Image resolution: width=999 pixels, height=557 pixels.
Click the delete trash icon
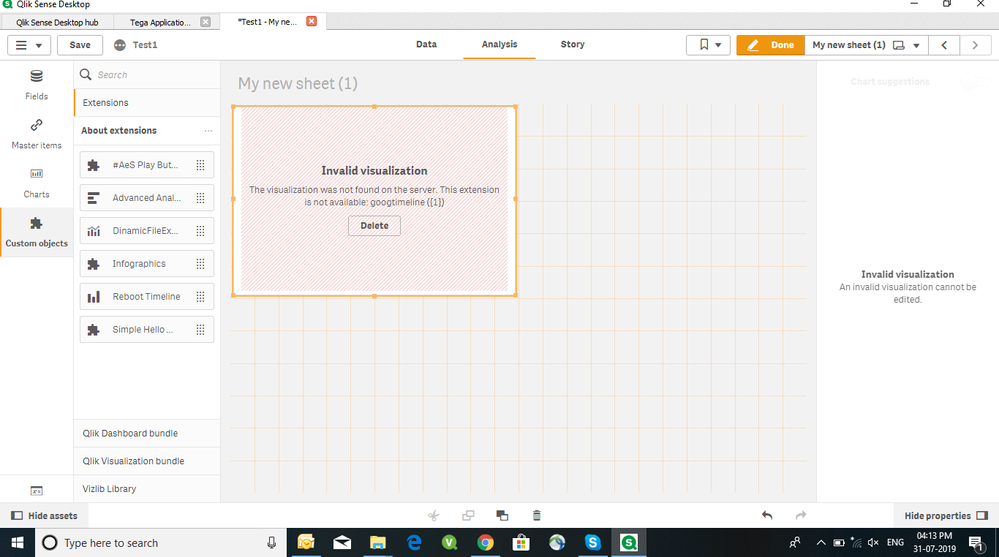point(536,516)
